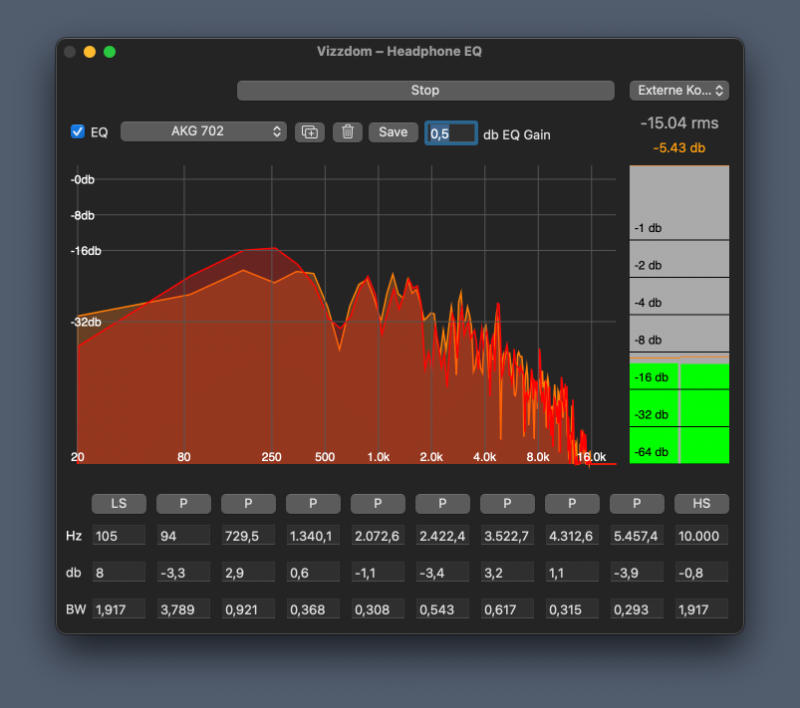Toggle the HS filter type button
The height and width of the screenshot is (708, 800).
point(702,503)
